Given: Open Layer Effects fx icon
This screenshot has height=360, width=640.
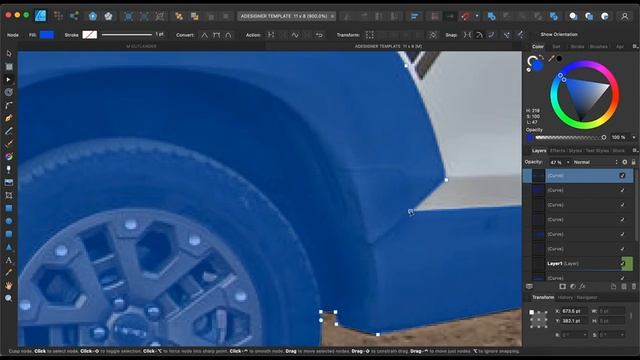Looking at the screenshot, I should (582, 287).
